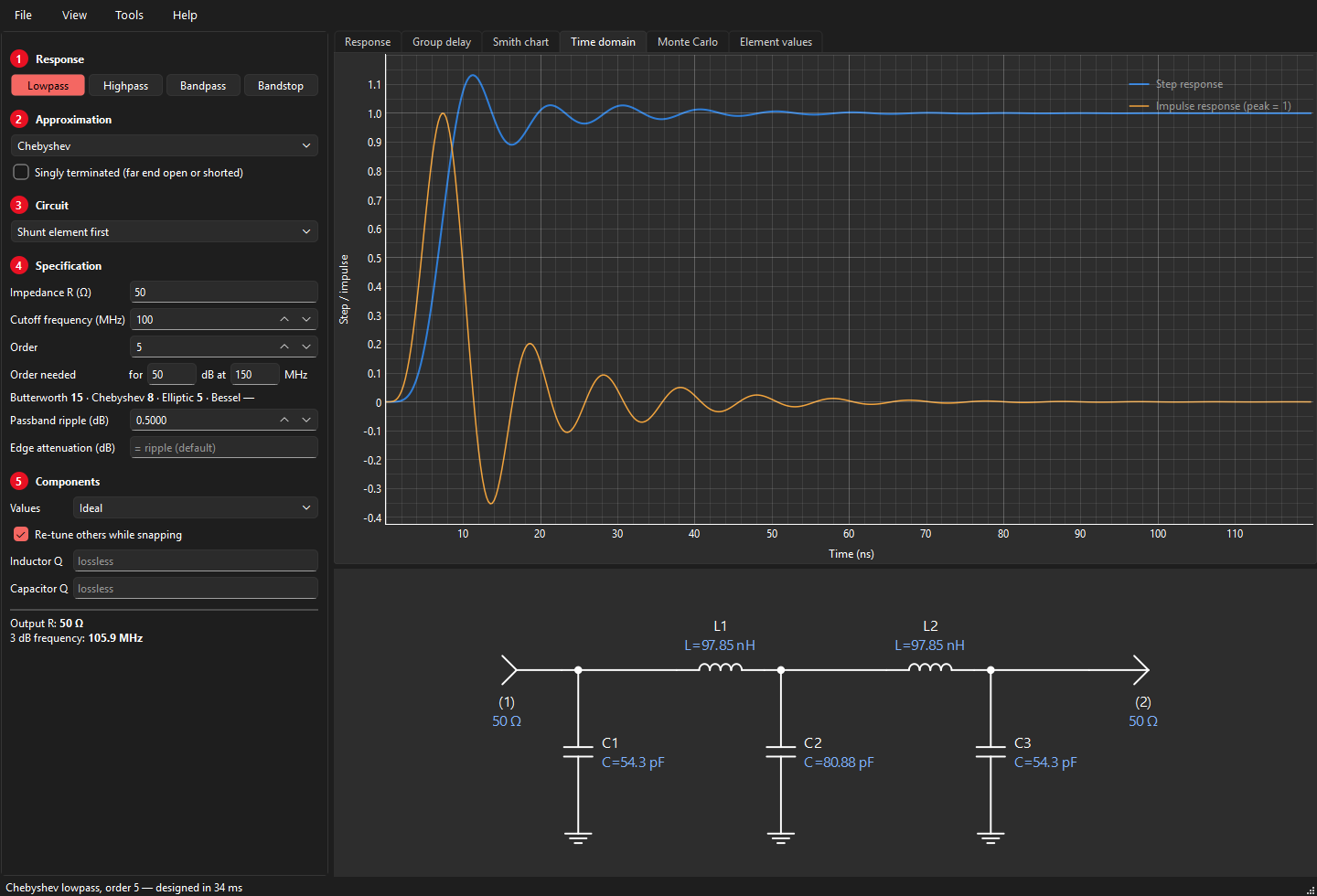Open the Element values tab
The height and width of the screenshot is (896, 1317).
(776, 42)
